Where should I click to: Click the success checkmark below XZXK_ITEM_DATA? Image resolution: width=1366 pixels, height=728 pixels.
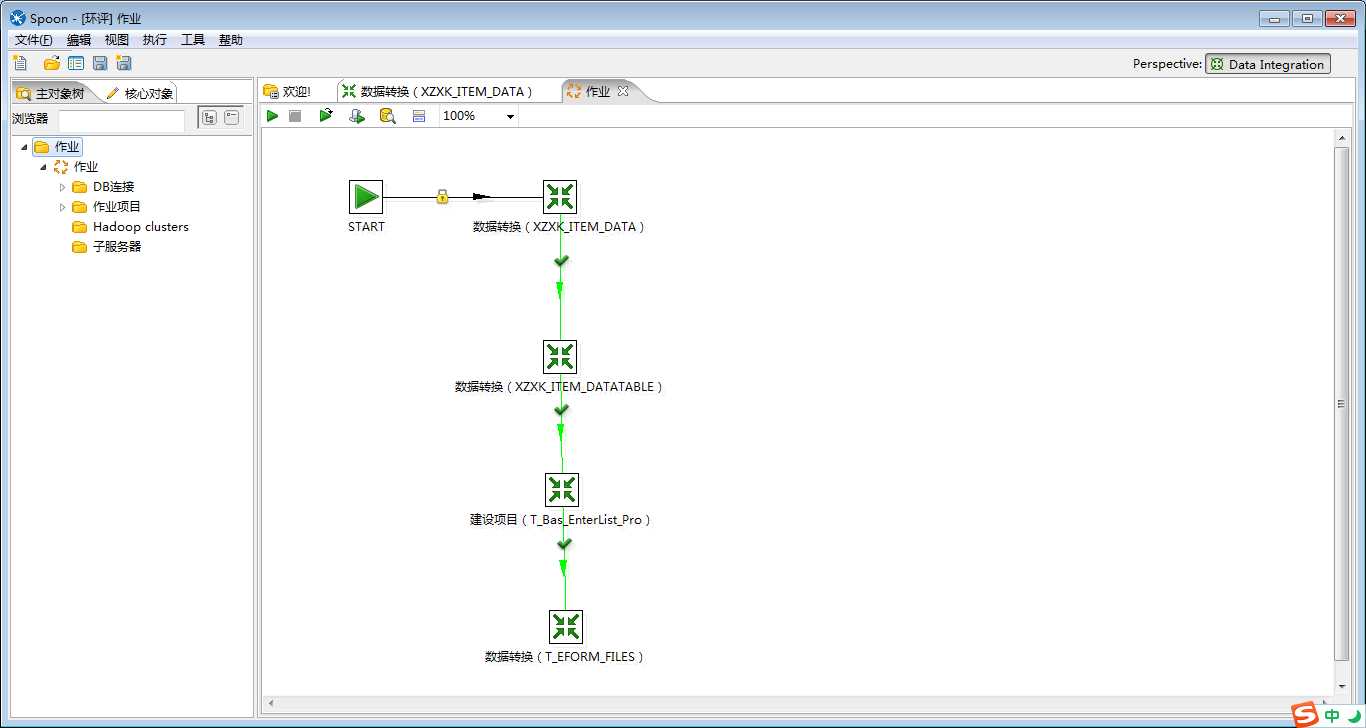561,261
